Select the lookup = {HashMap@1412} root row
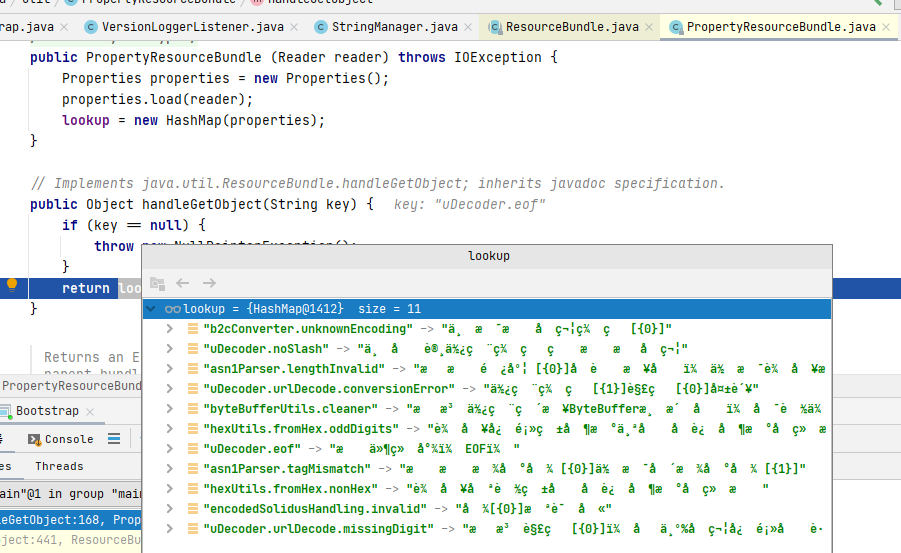Screen dimensions: 901x553 point(487,309)
